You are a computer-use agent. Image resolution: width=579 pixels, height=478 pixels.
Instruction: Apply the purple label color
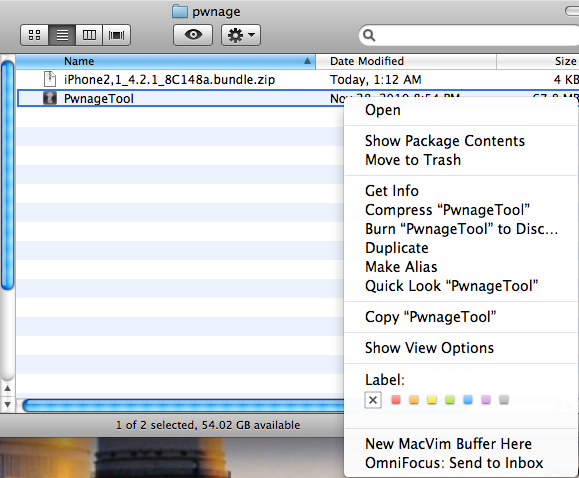pos(486,400)
